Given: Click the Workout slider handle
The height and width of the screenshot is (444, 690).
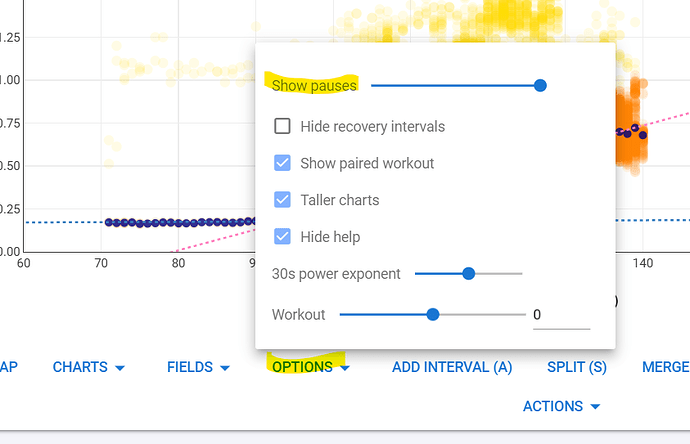Looking at the screenshot, I should 433,314.
